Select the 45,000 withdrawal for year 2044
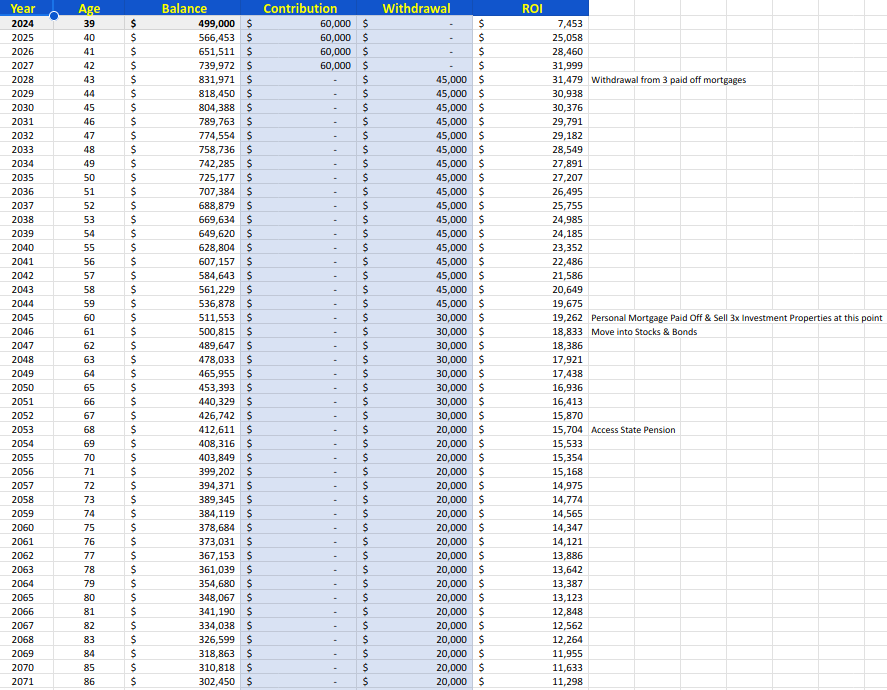 click(x=414, y=303)
